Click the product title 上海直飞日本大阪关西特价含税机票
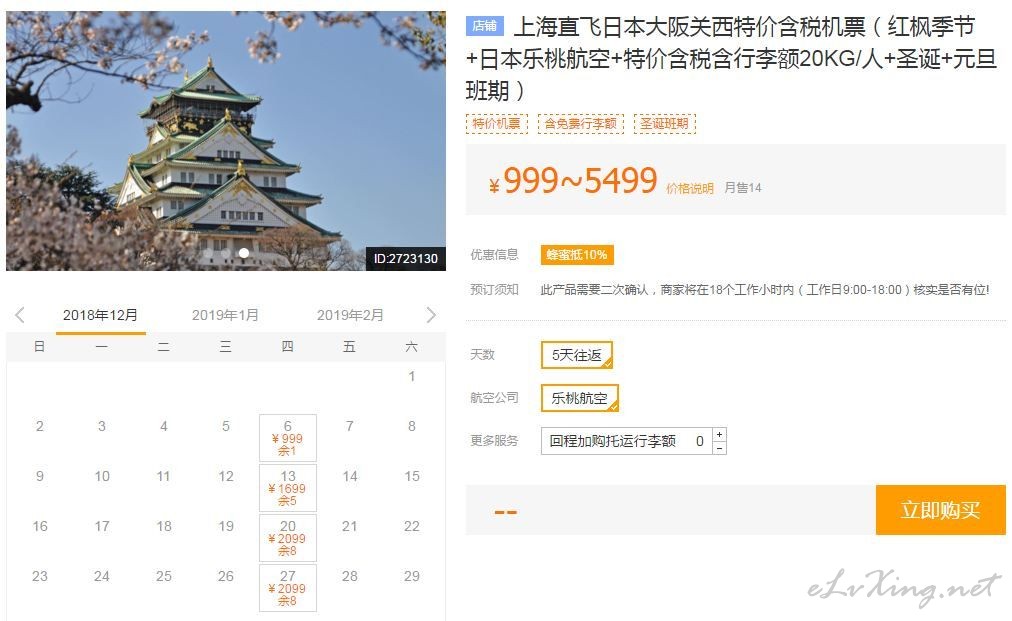Screen dimensions: 1012x621 click(x=731, y=59)
